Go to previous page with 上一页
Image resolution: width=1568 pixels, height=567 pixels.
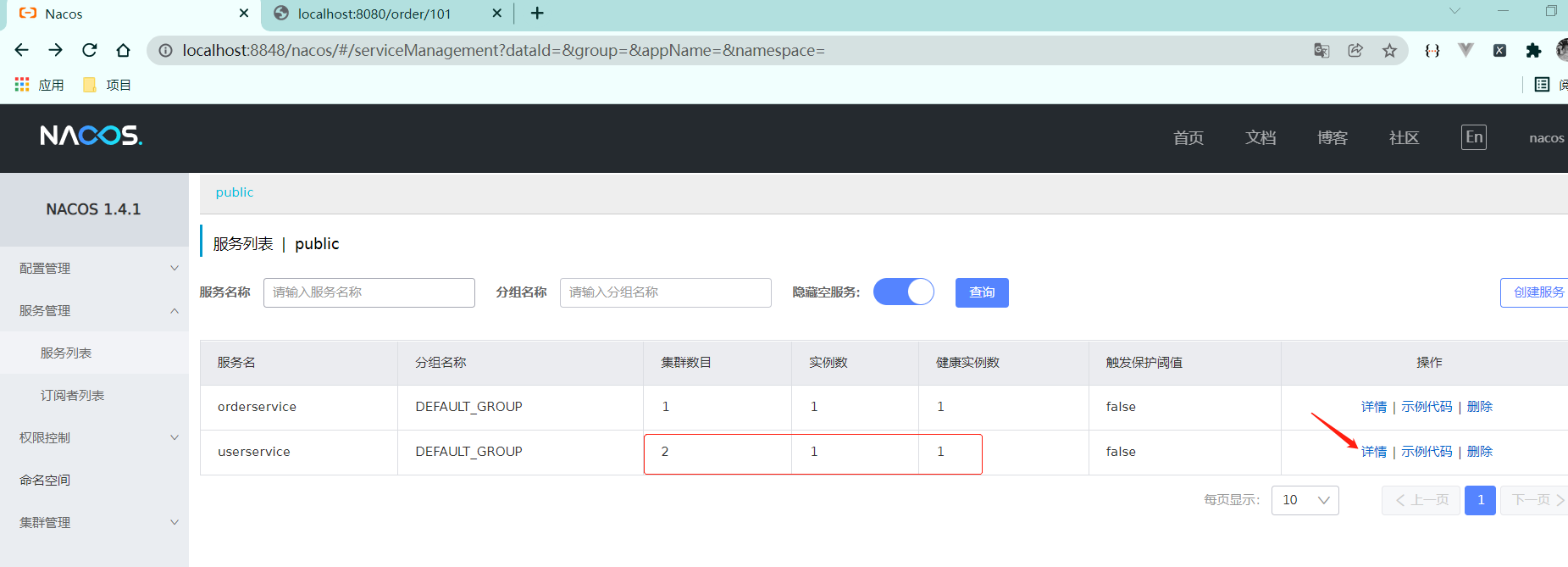pyautogui.click(x=1421, y=500)
